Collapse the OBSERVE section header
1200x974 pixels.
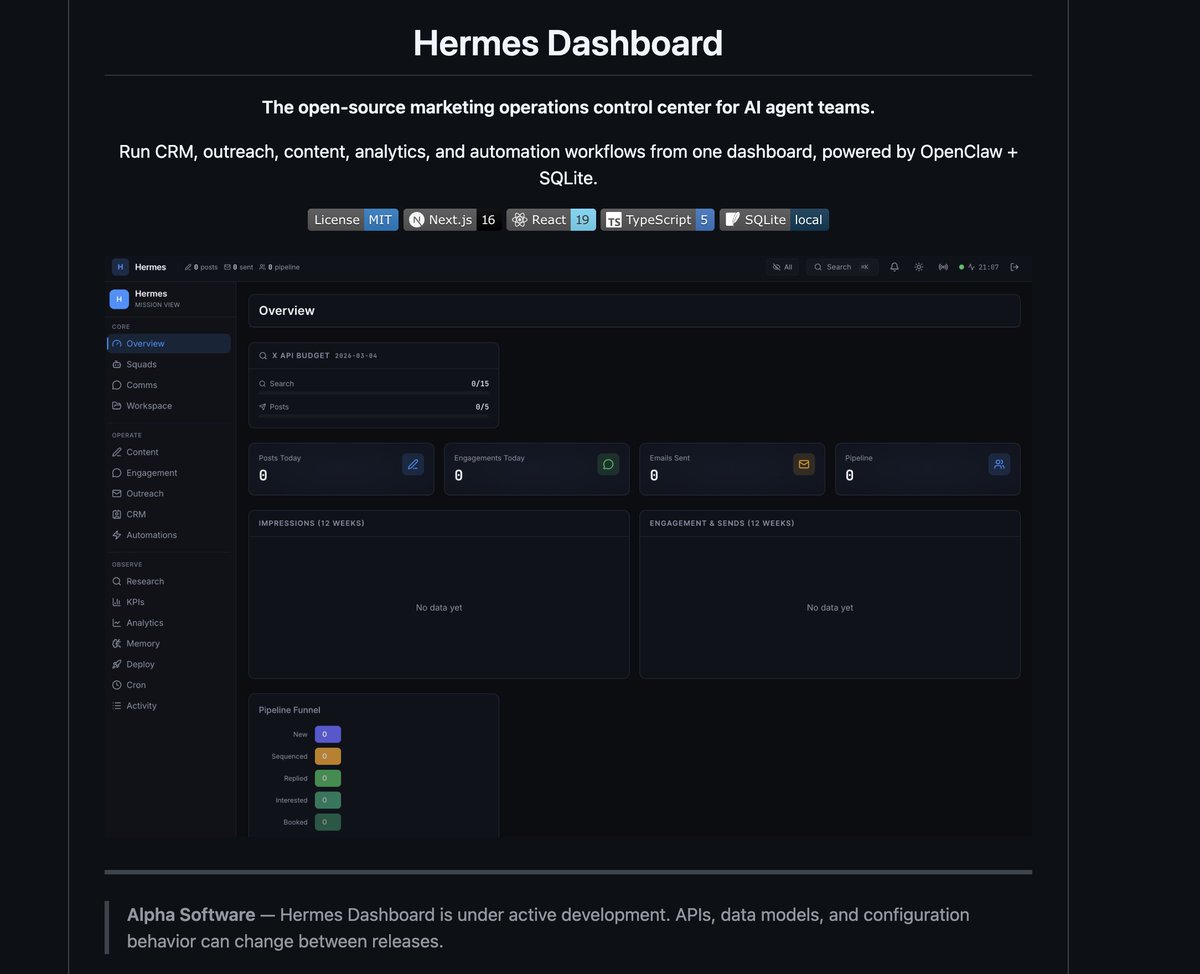[x=127, y=564]
